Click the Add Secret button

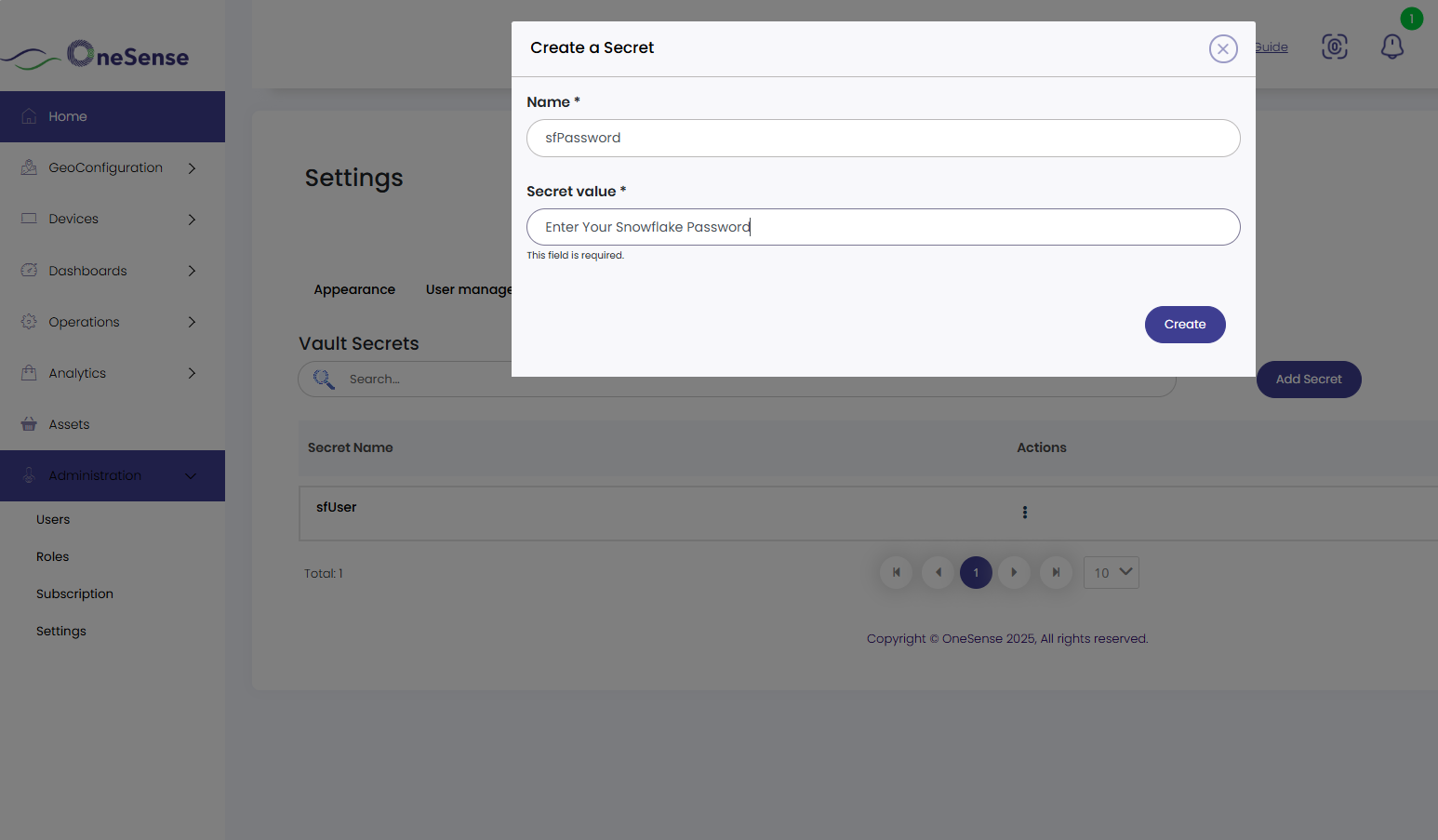click(1309, 380)
